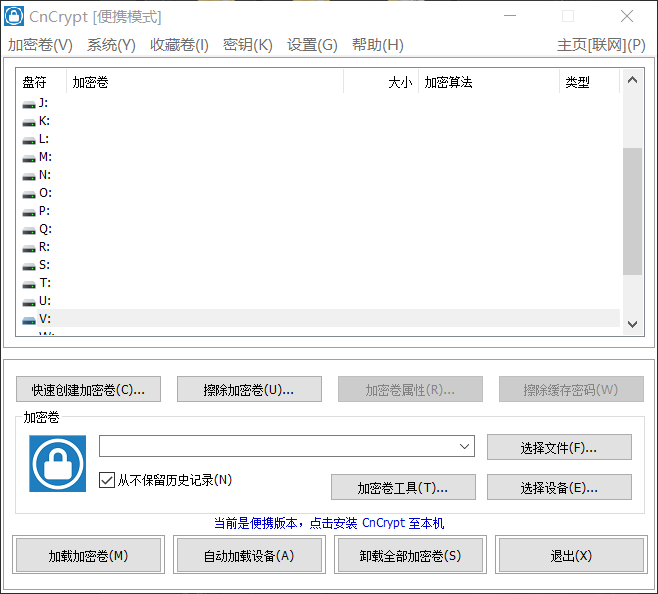The image size is (658, 594).
Task: Select the drive icon for S:
Action: click(x=29, y=267)
